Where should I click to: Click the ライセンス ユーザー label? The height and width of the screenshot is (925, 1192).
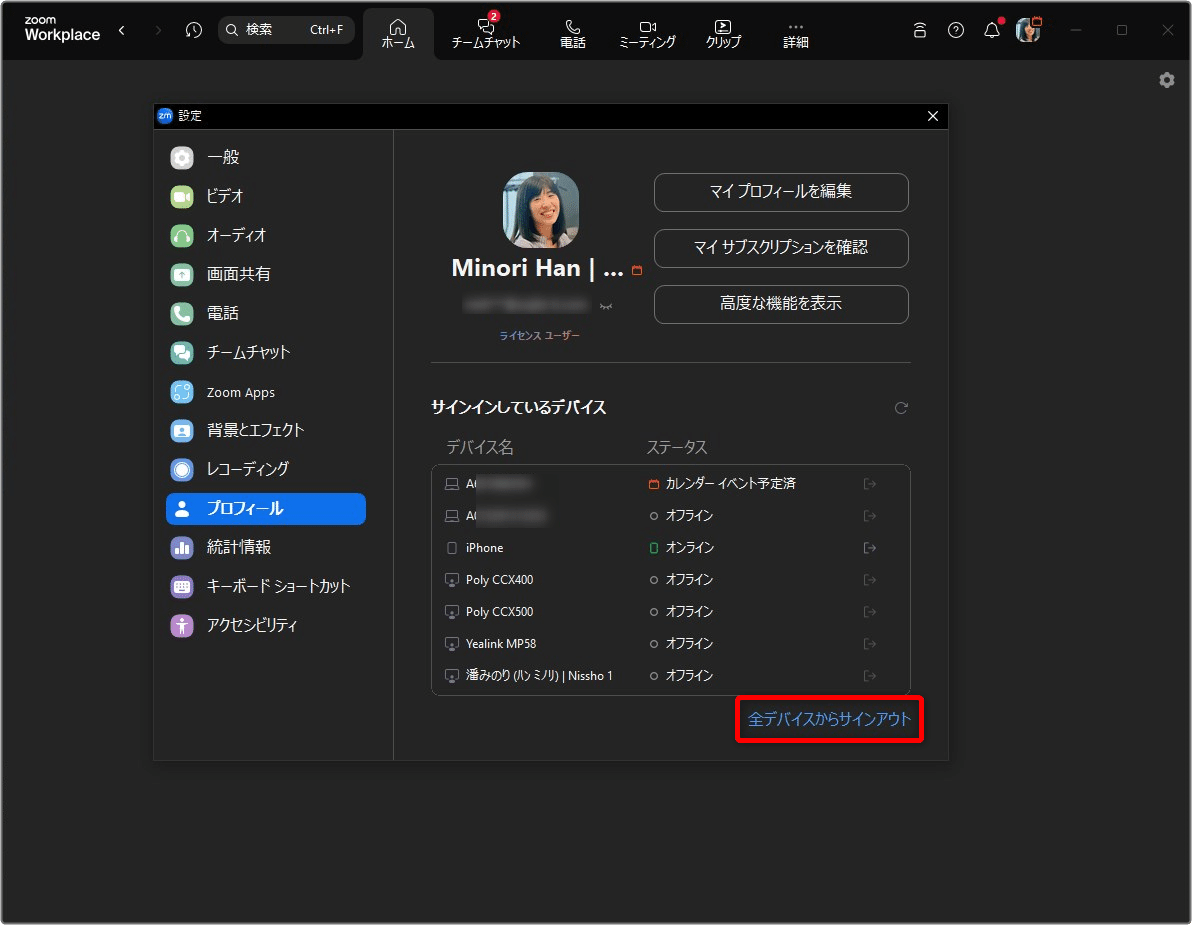coord(539,335)
